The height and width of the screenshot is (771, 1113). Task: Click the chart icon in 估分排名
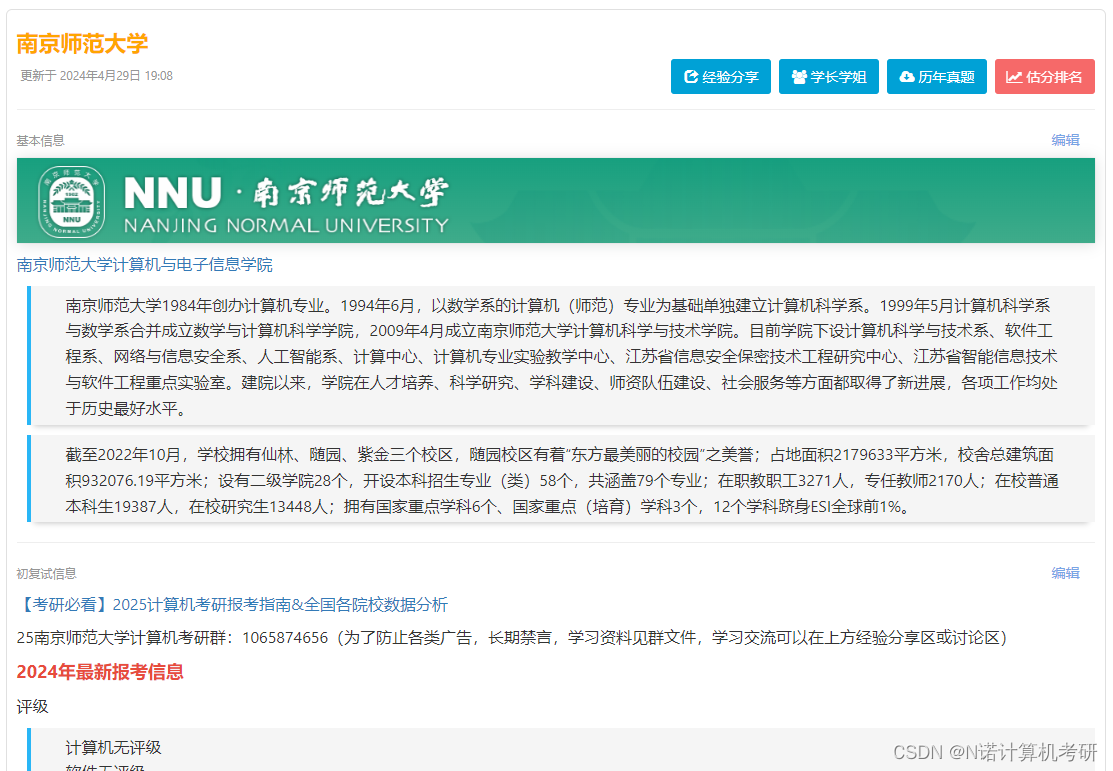[1014, 77]
